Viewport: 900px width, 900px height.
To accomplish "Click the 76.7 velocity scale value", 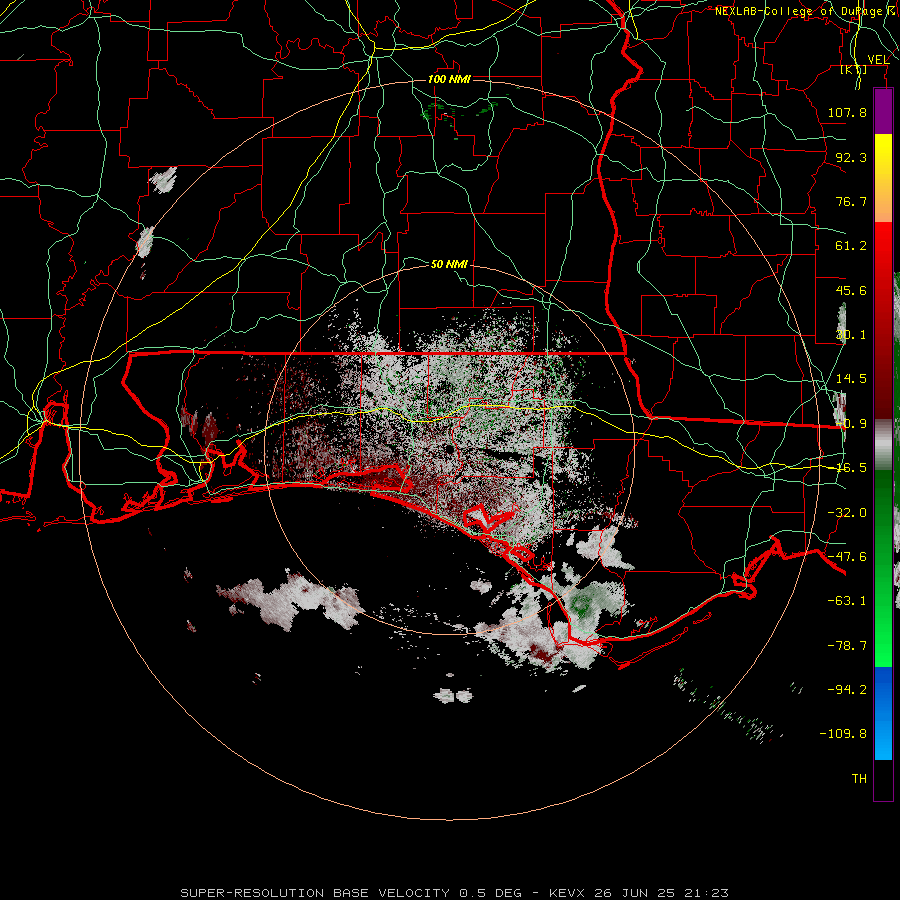I will pyautogui.click(x=851, y=201).
